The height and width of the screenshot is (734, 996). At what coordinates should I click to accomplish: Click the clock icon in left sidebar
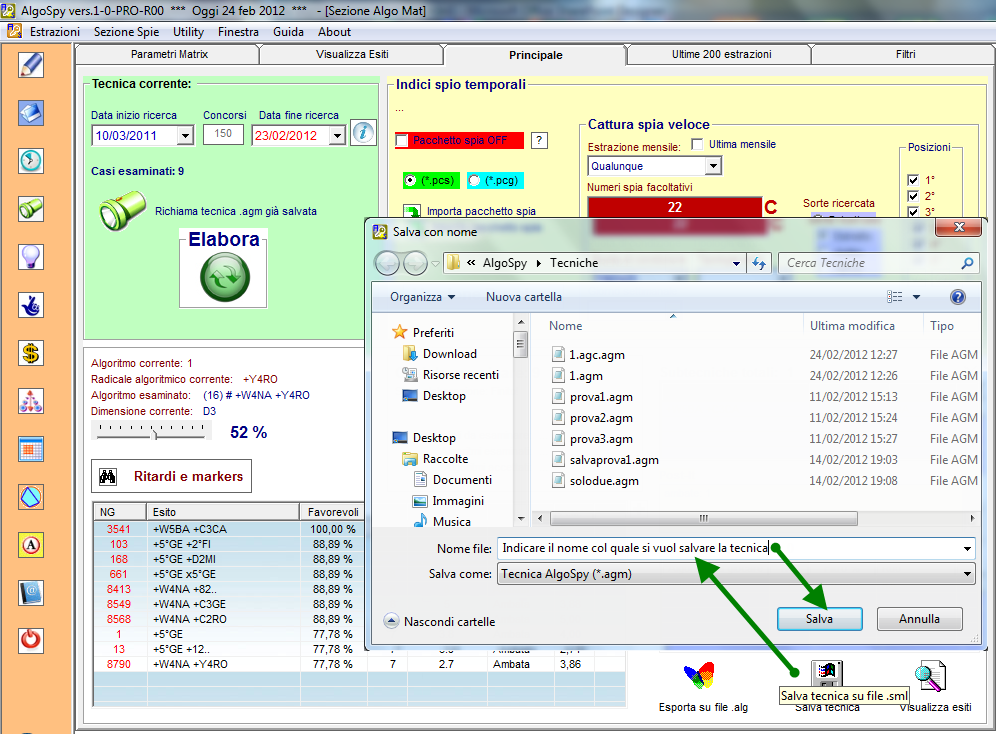coord(32,161)
